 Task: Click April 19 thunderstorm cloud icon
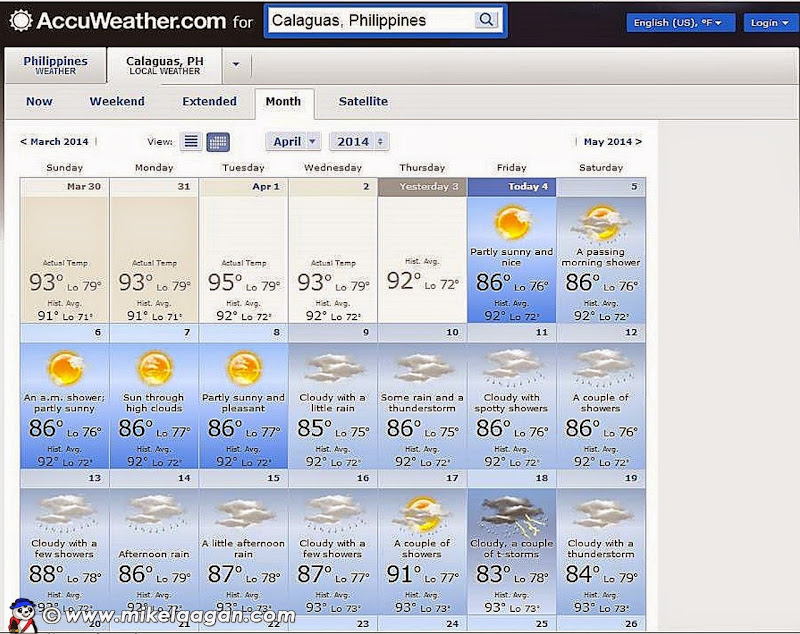[602, 514]
